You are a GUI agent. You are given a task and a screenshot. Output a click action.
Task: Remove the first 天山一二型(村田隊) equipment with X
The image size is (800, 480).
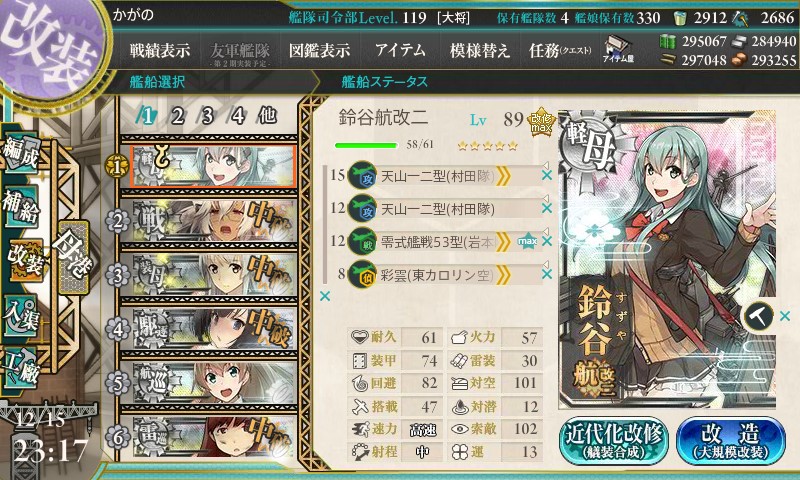tap(546, 175)
